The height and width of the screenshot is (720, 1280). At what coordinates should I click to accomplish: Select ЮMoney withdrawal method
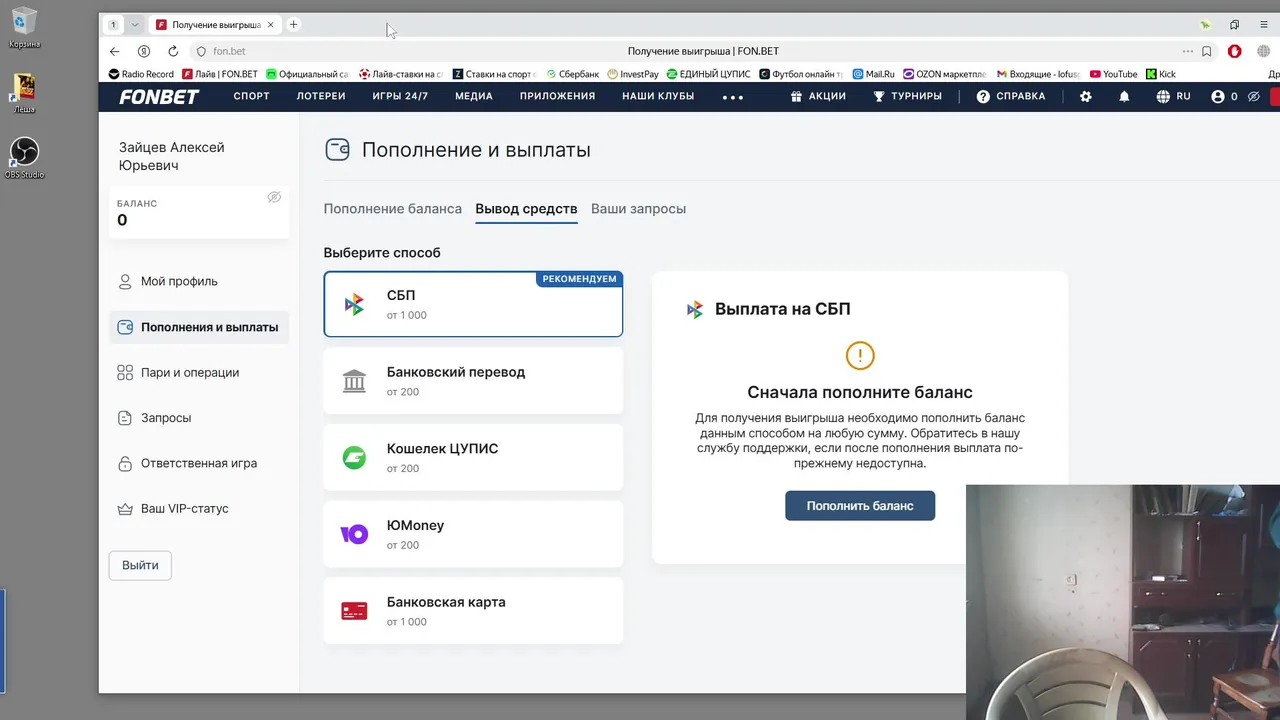click(x=473, y=534)
